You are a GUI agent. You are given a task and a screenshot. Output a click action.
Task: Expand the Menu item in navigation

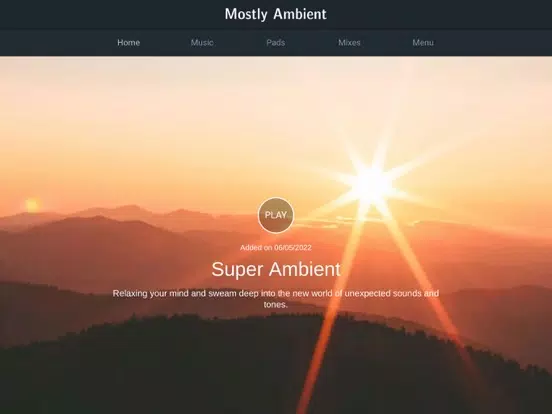click(423, 43)
